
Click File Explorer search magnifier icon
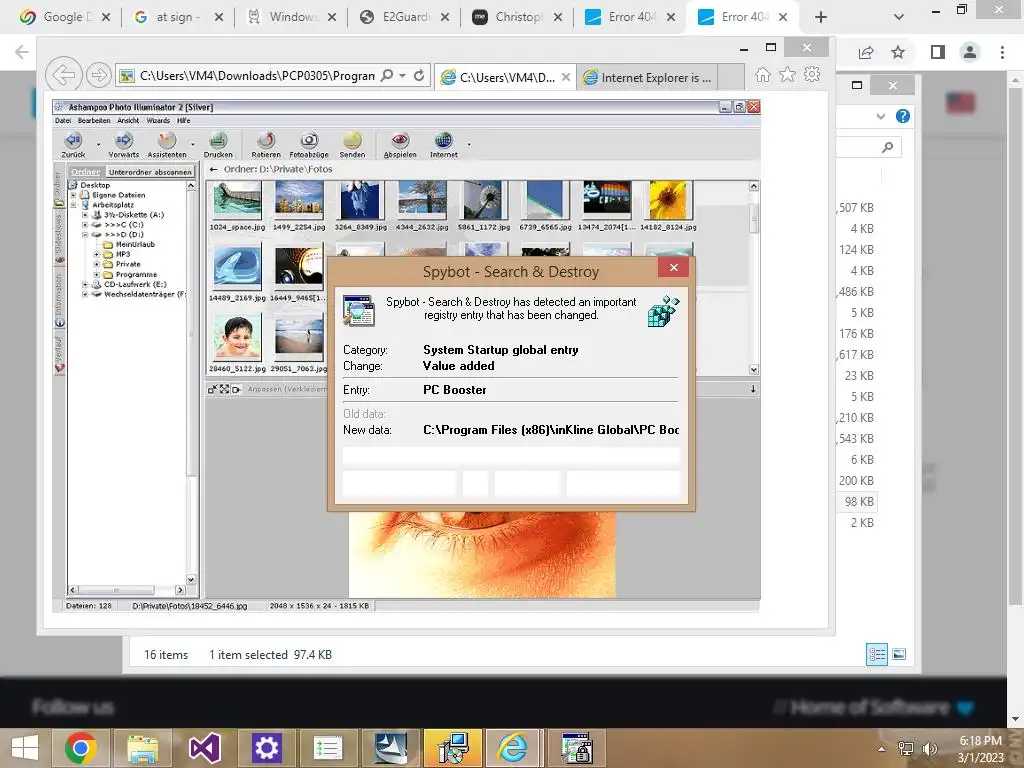(x=887, y=148)
